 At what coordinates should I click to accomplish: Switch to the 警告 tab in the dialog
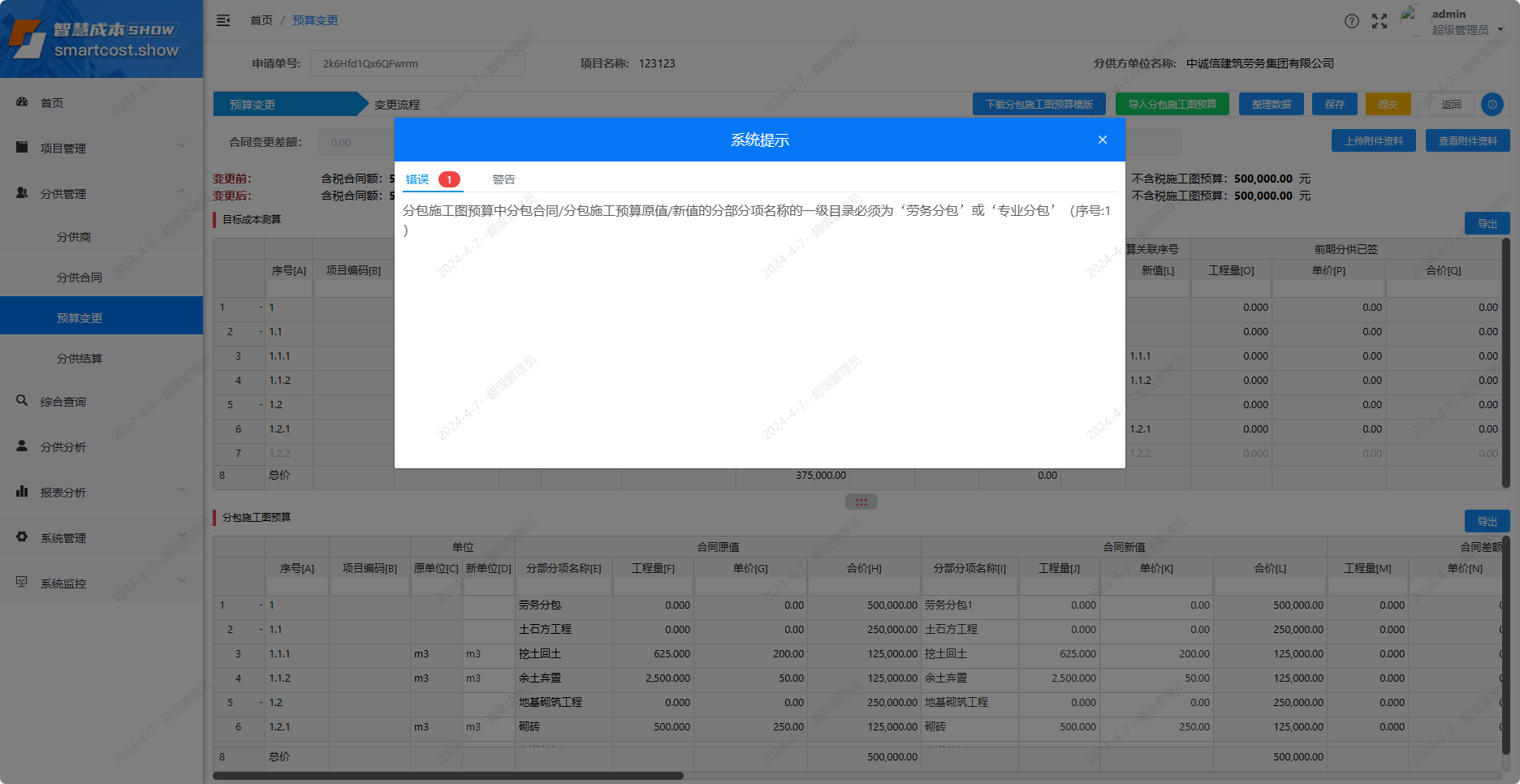pos(503,179)
